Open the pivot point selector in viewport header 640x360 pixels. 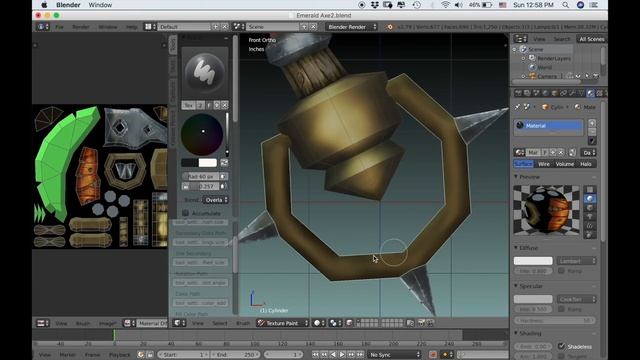[x=336, y=323]
